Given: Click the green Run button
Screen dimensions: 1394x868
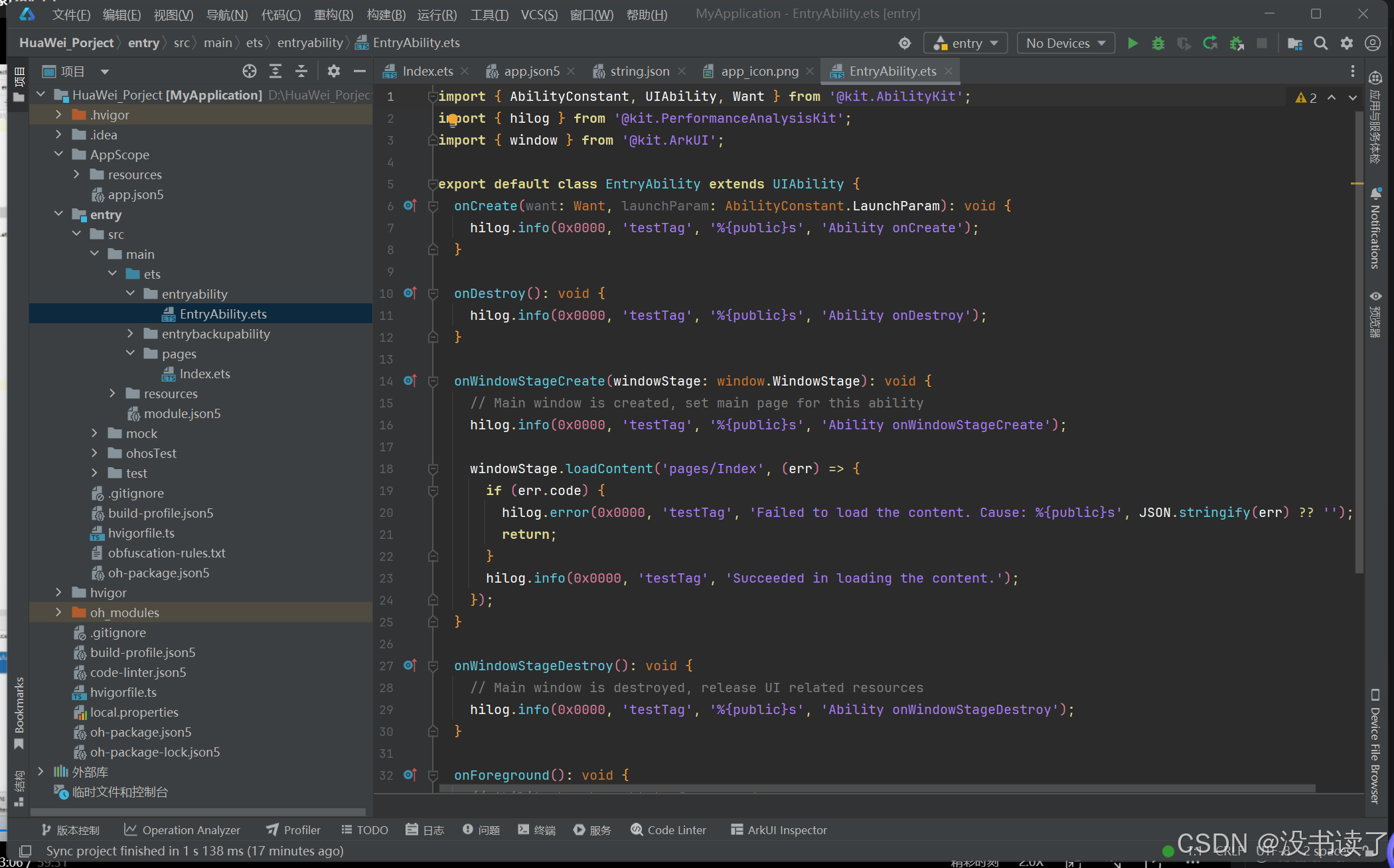Looking at the screenshot, I should pos(1132,44).
